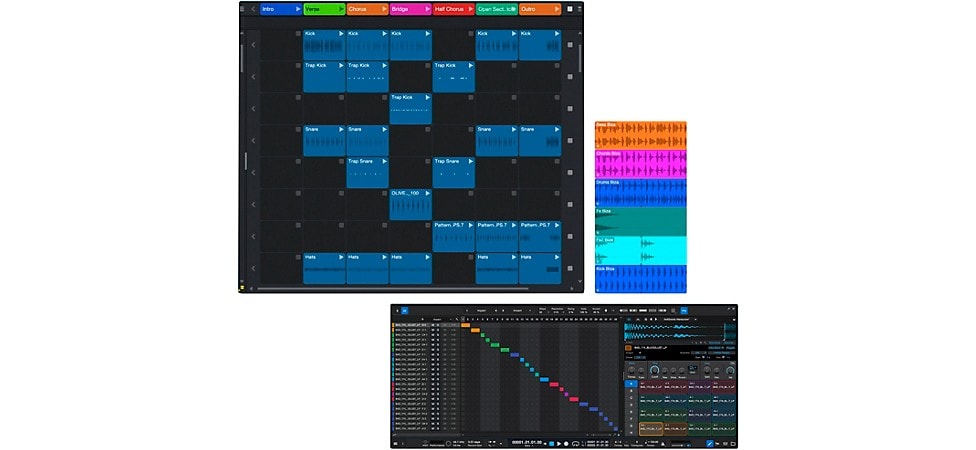976x450 pixels.
Task: Launch the Outro scene
Action: [x=556, y=9]
